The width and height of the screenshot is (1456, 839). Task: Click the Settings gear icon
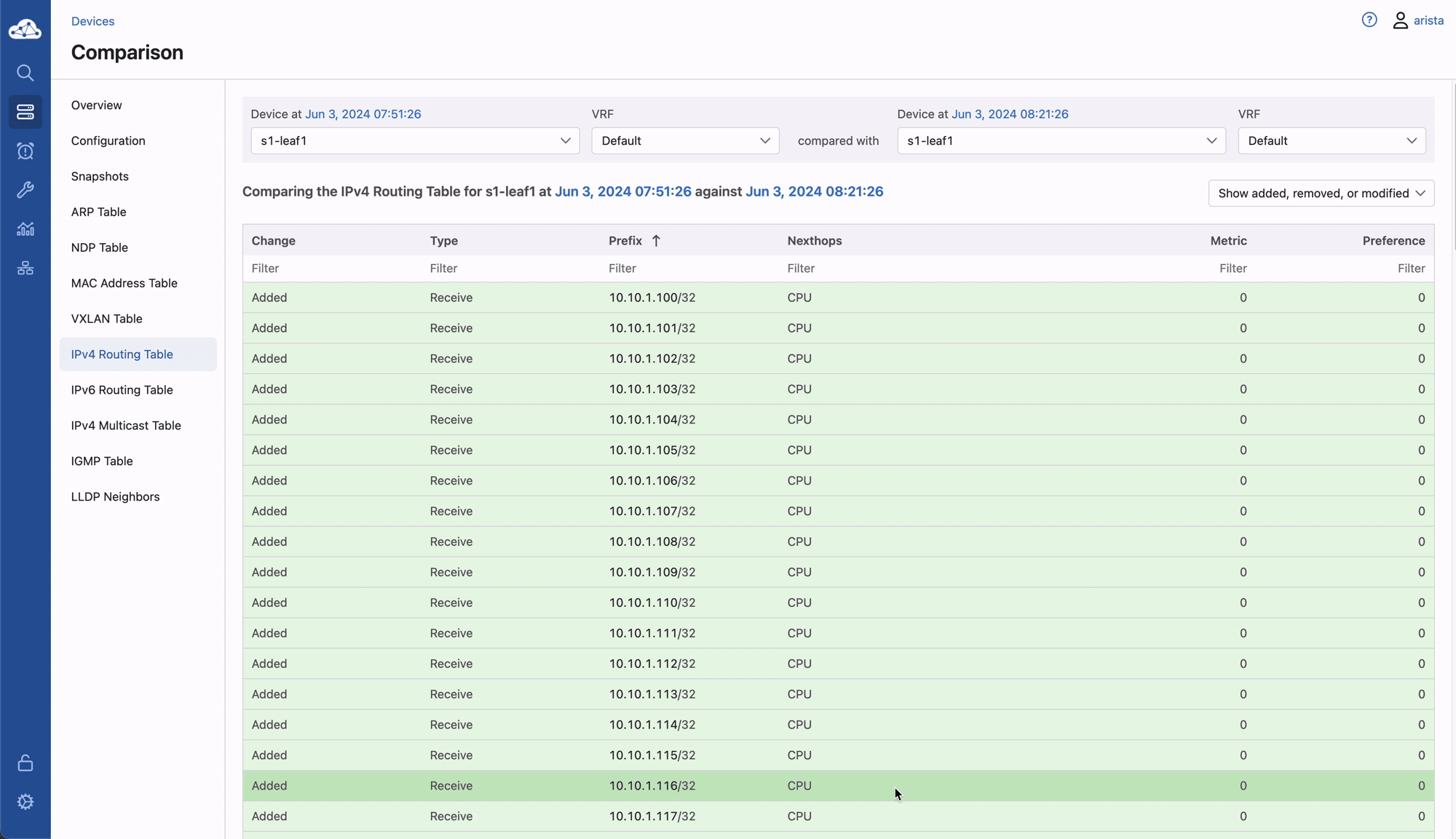(x=25, y=801)
